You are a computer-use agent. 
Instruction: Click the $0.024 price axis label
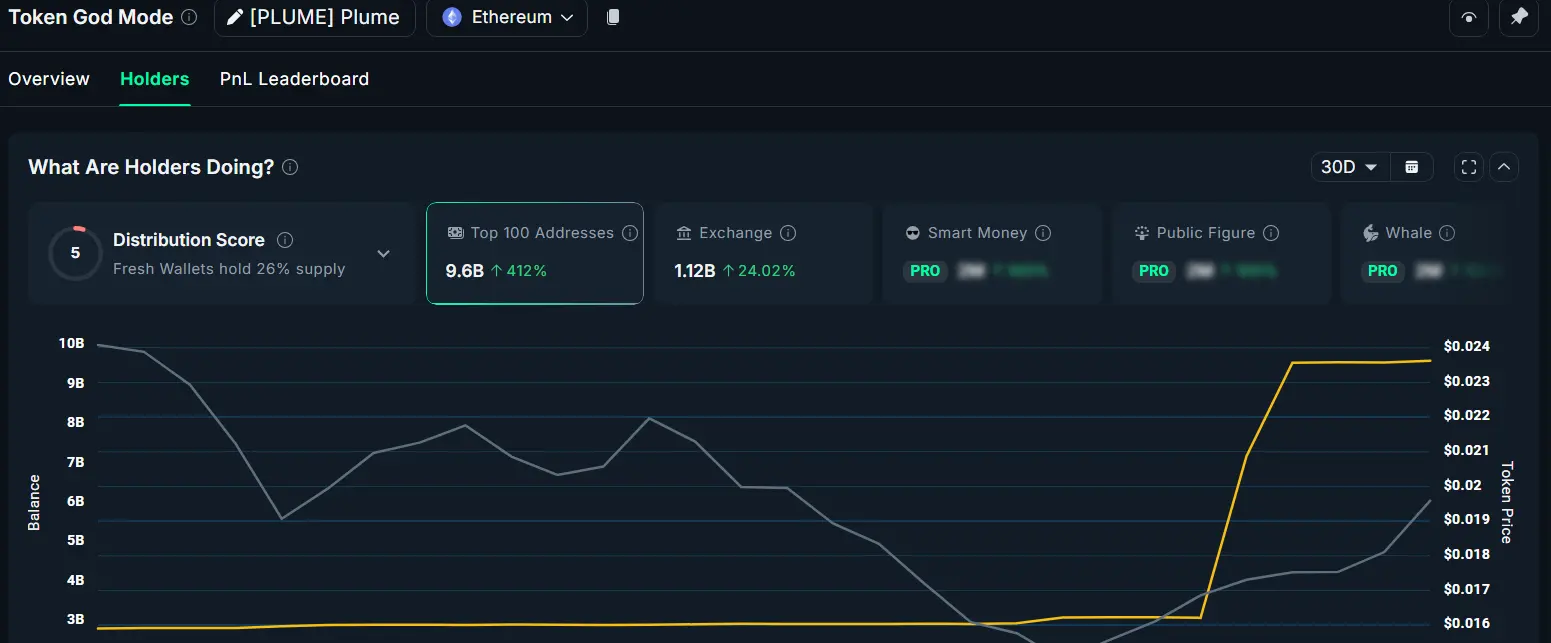click(1467, 347)
